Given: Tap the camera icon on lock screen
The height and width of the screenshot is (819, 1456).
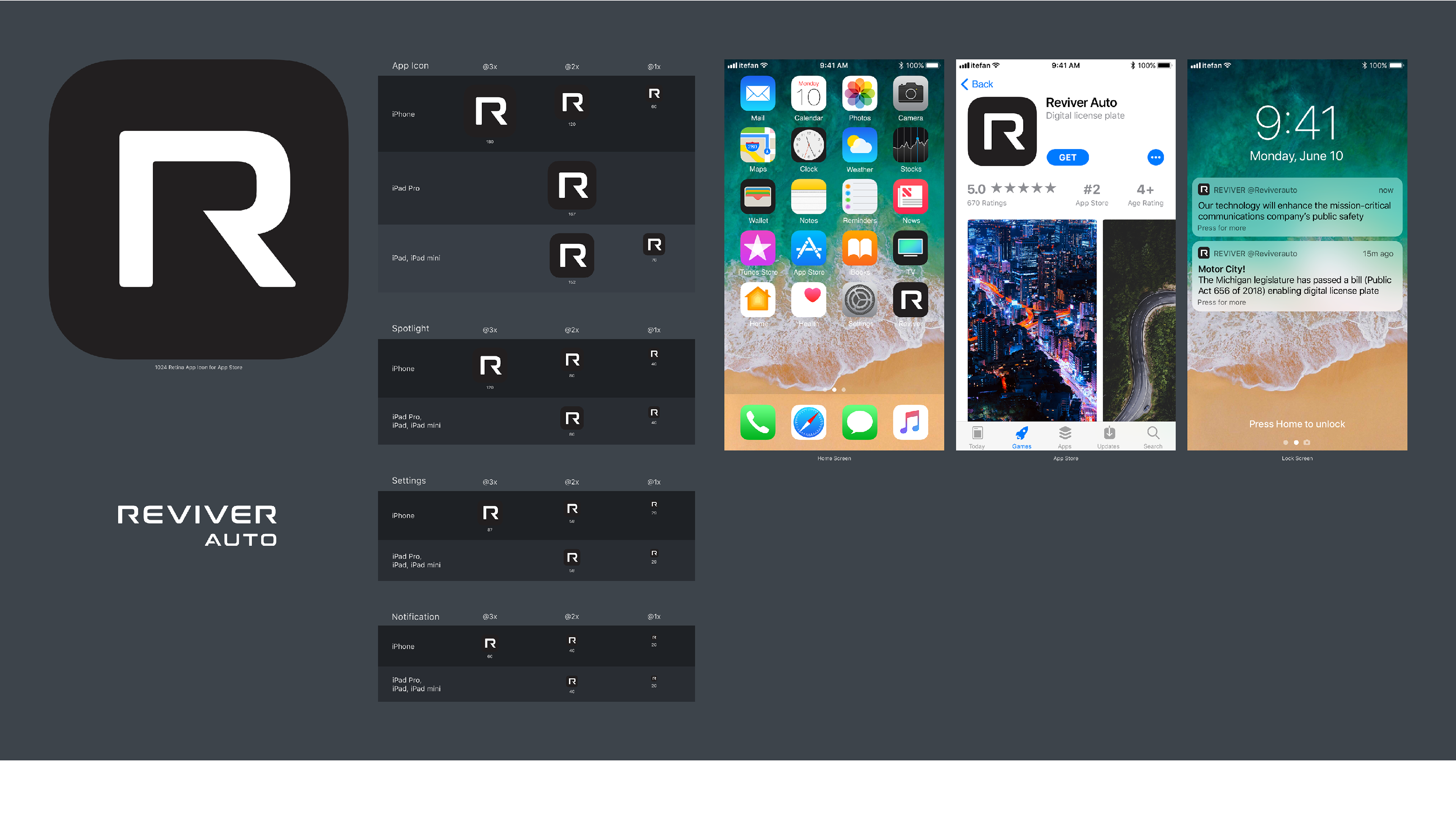Looking at the screenshot, I should click(x=1307, y=442).
